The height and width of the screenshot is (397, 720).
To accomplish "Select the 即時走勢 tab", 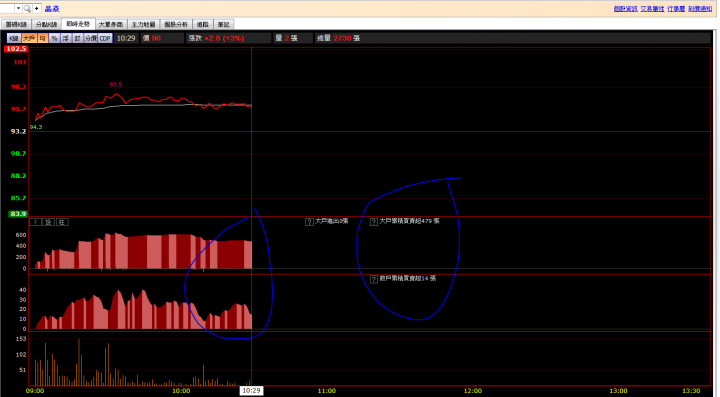I will 78,24.
